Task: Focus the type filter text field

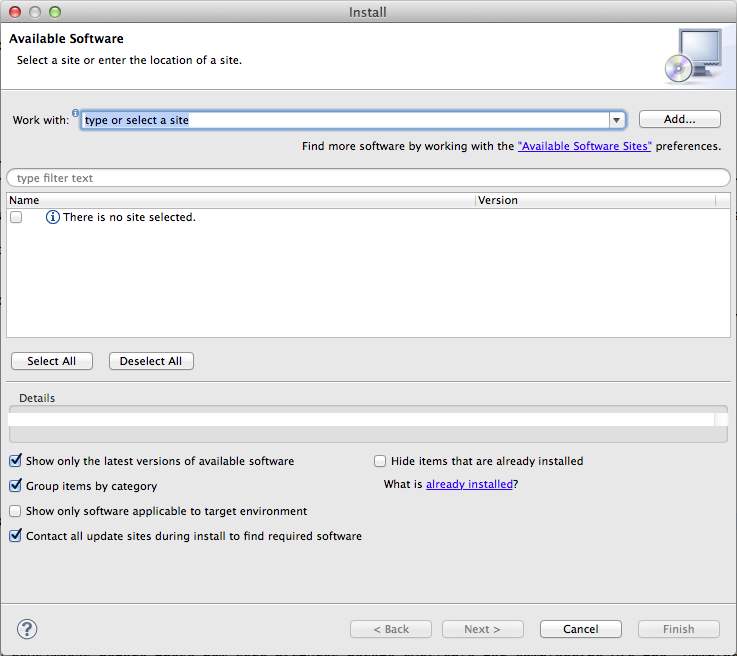Action: point(368,178)
